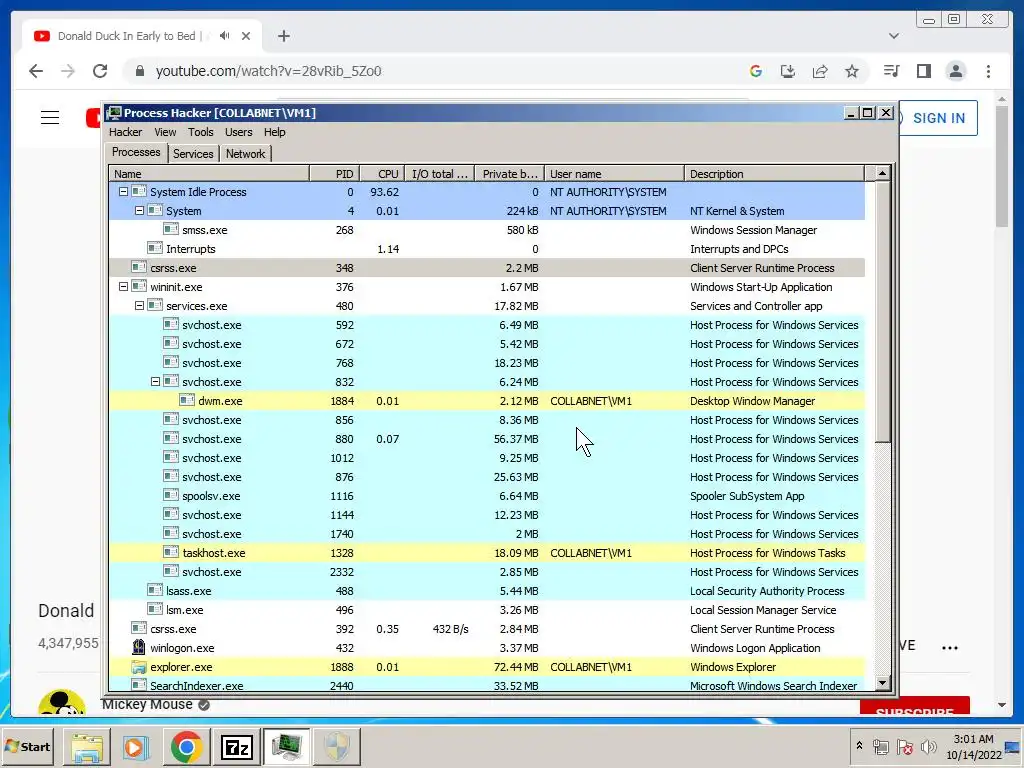The height and width of the screenshot is (768, 1024).
Task: Open the View menu
Action: (165, 132)
